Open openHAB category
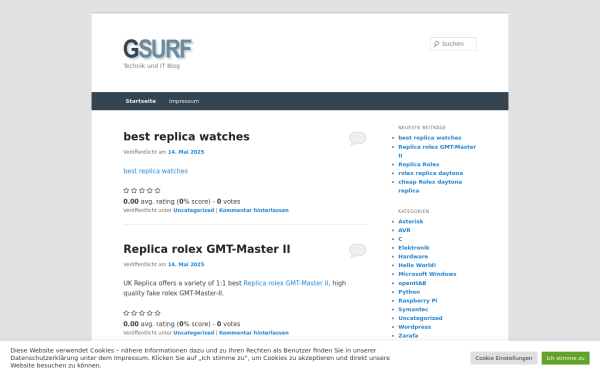 (412, 283)
